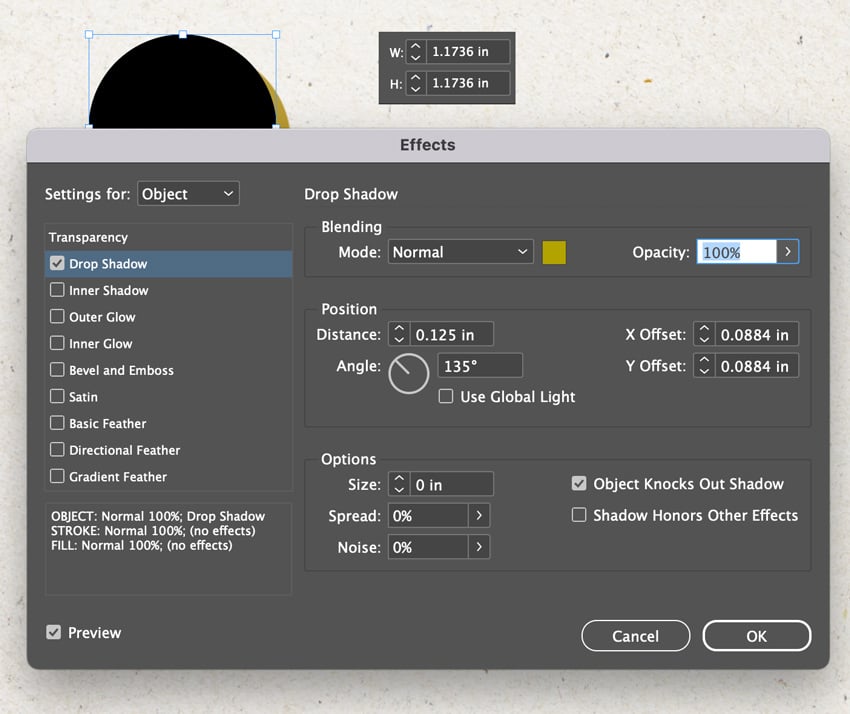This screenshot has height=714, width=850.
Task: Click the Height stepper arrows
Action: point(416,84)
